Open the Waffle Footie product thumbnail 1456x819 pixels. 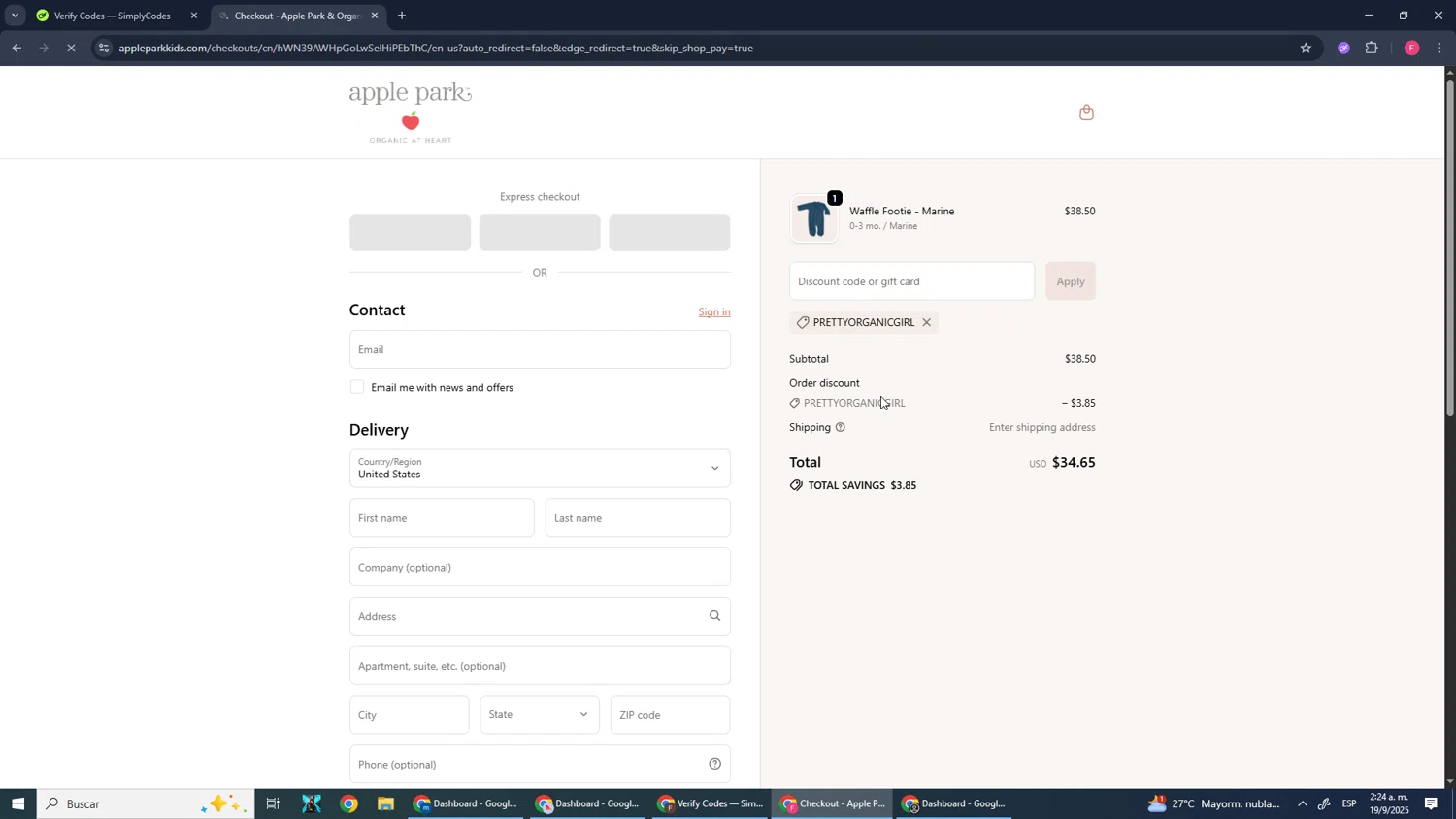pyautogui.click(x=813, y=218)
